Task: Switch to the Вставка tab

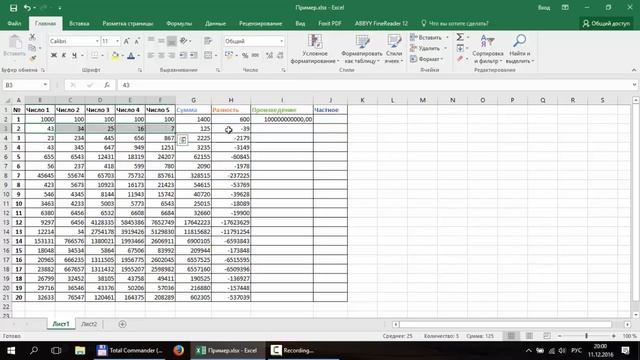Action: pos(79,24)
